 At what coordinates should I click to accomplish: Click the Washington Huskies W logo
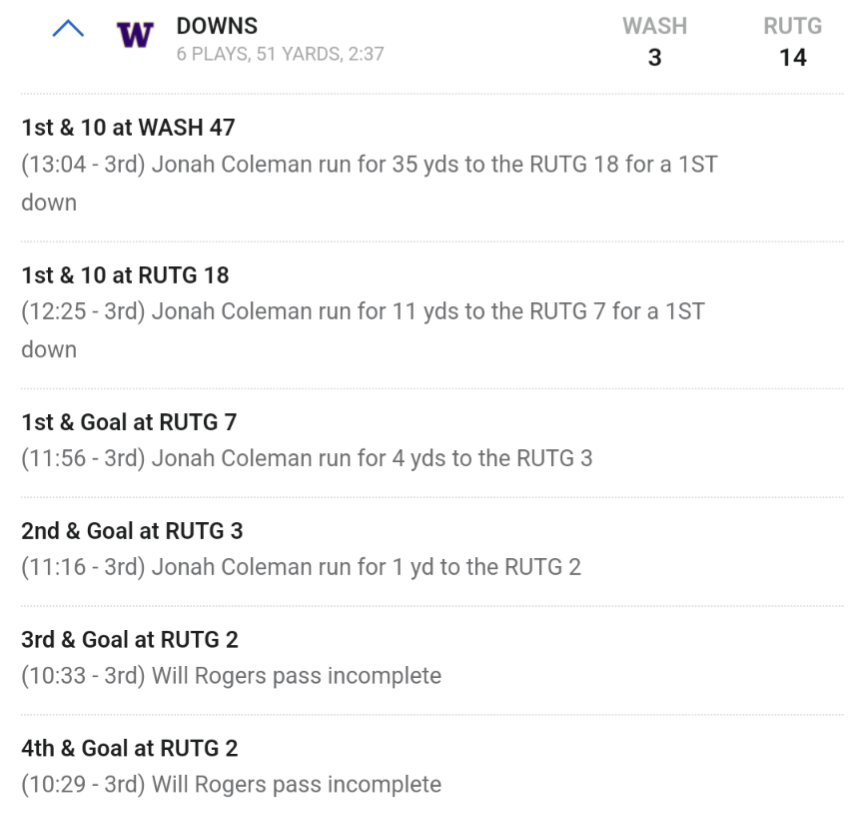point(135,35)
